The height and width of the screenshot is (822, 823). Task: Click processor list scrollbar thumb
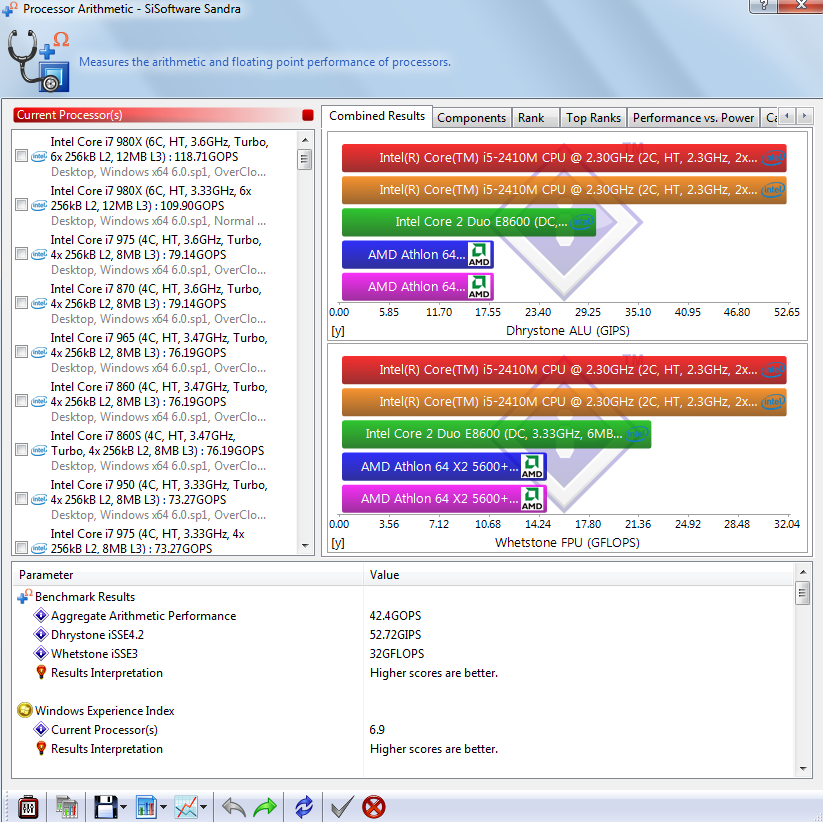click(304, 159)
